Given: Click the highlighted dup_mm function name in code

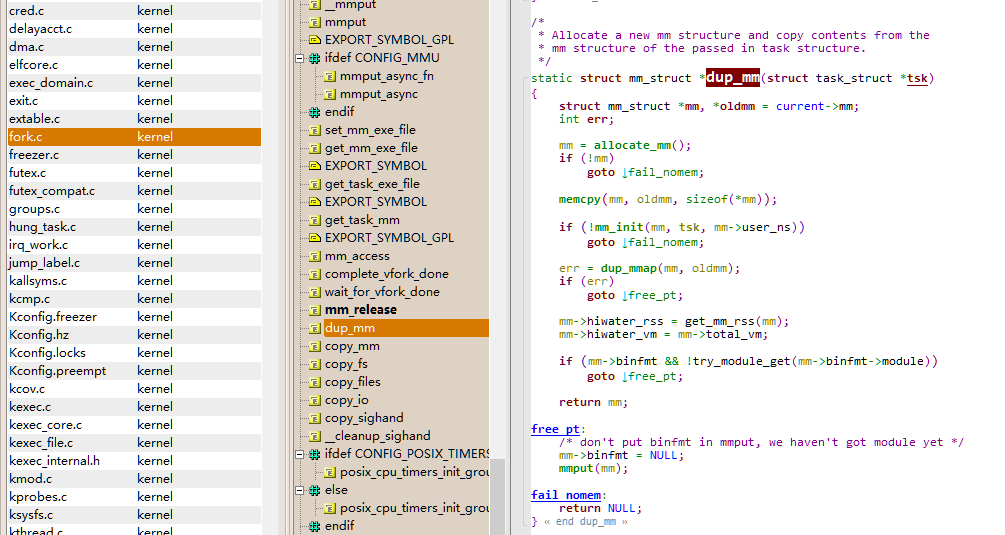Looking at the screenshot, I should [x=733, y=78].
